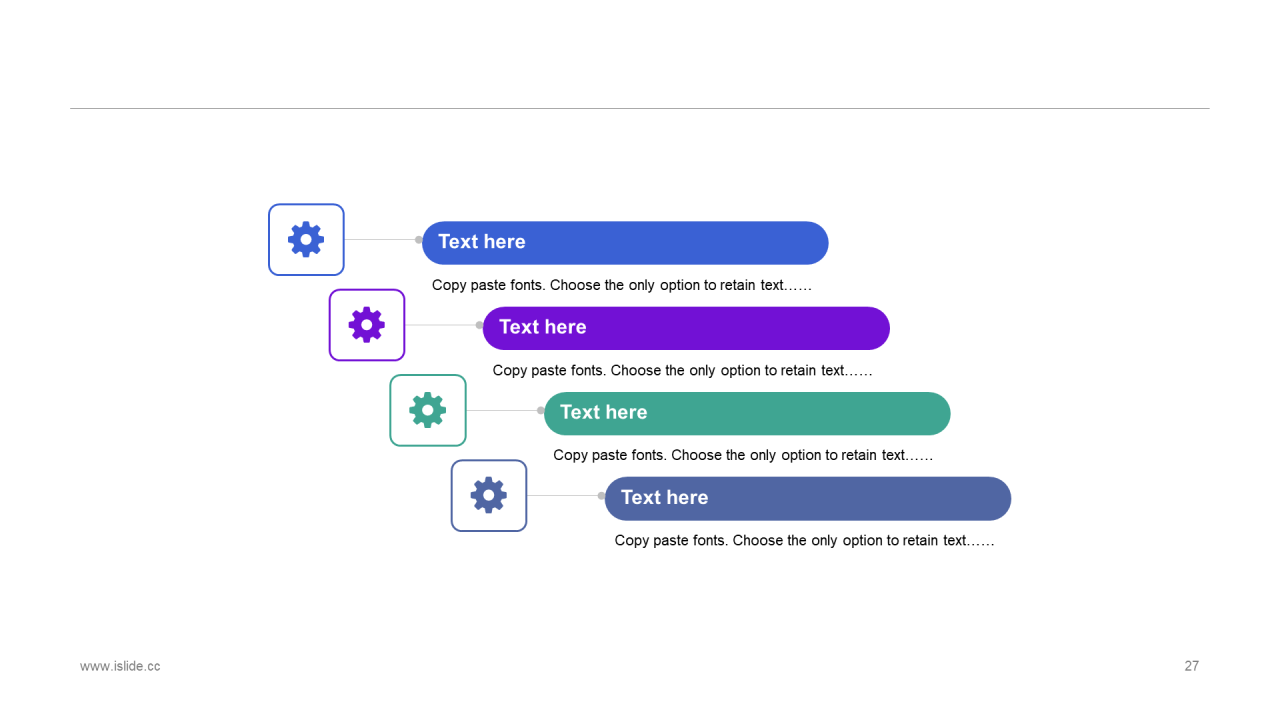Select gray connector dot beside purple banner
The image size is (1280, 720).
[x=480, y=325]
